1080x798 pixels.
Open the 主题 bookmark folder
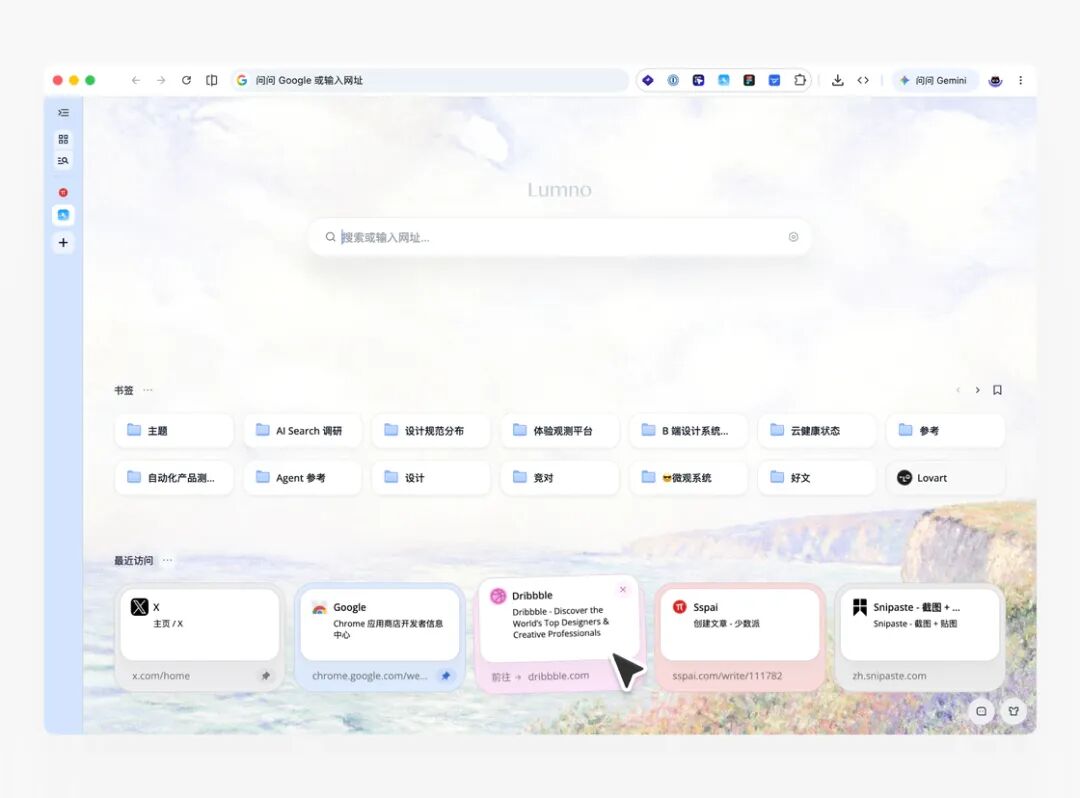click(x=174, y=430)
